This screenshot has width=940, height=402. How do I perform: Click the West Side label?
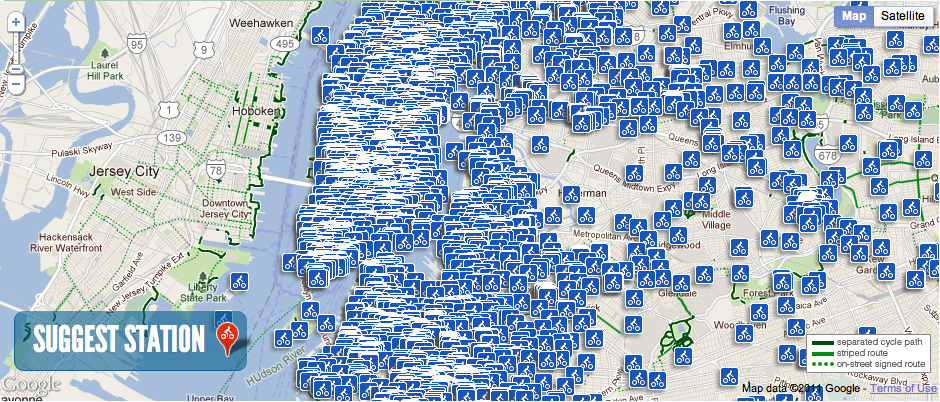tap(134, 192)
